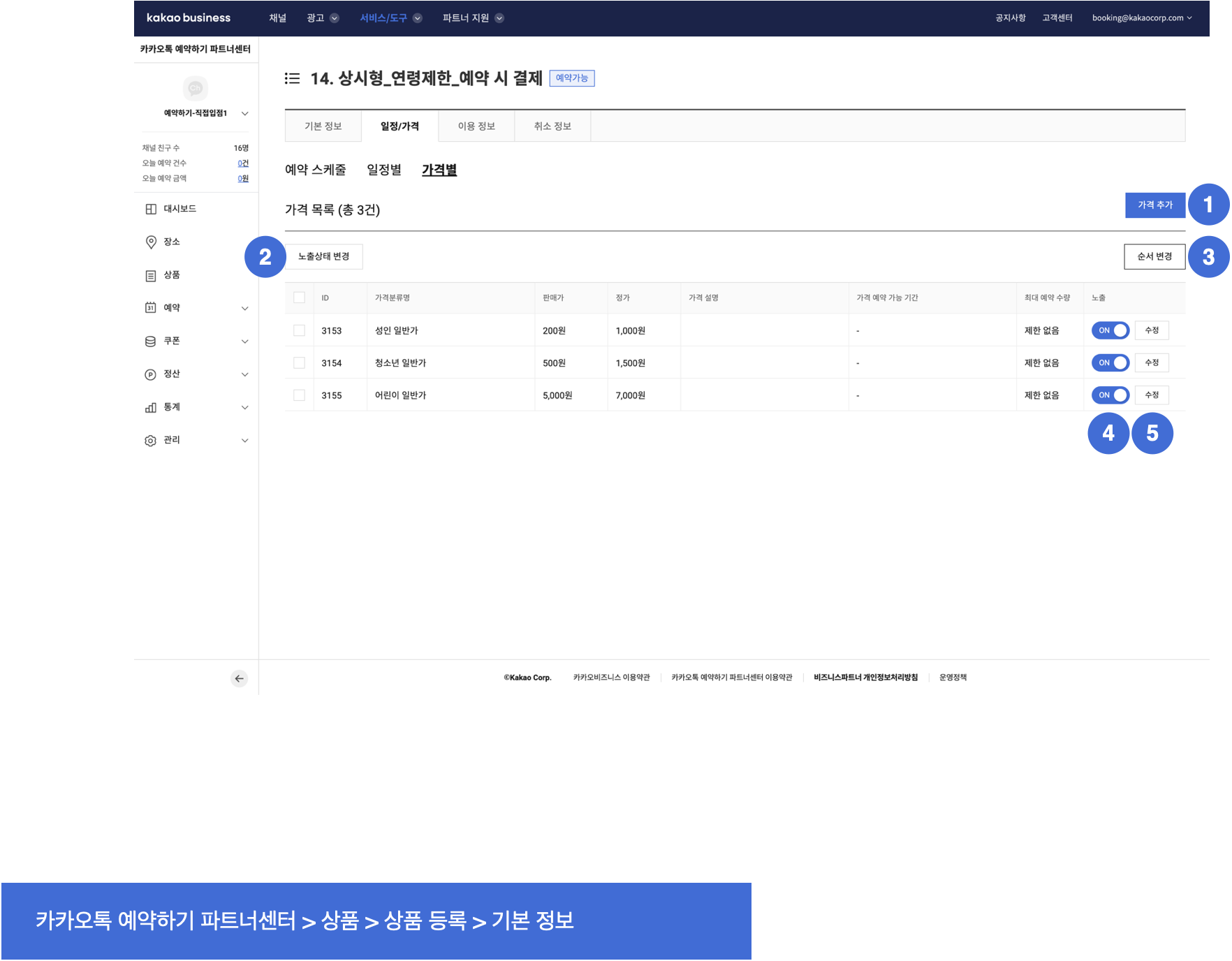This screenshot has height=961, width=1232.
Task: Click the 장소 location pin icon
Action: (151, 242)
